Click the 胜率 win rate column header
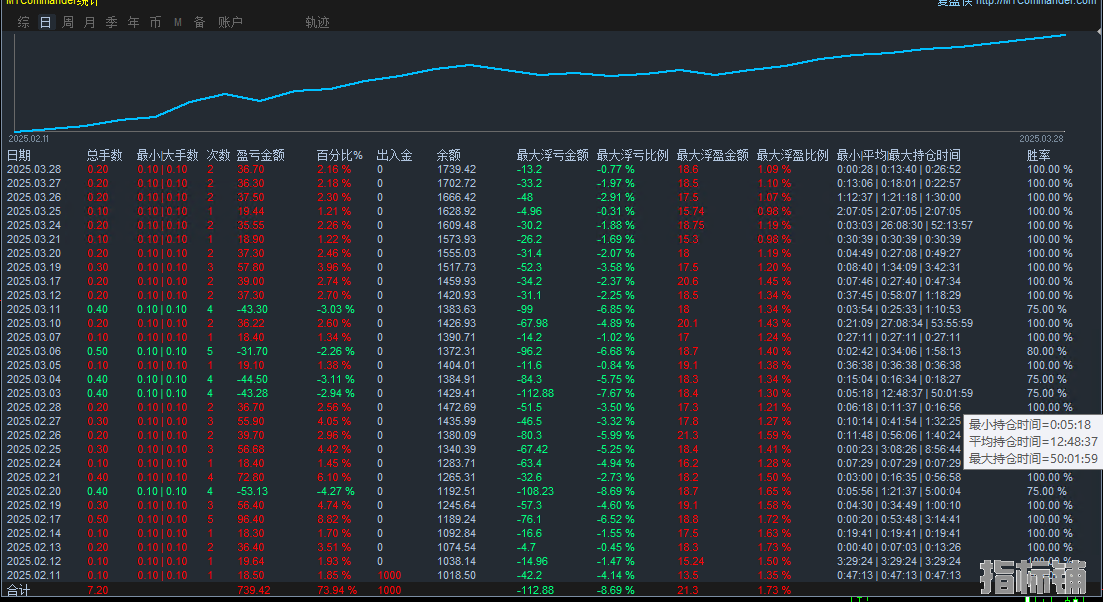Screen dimensions: 1103x602 (x=1038, y=155)
